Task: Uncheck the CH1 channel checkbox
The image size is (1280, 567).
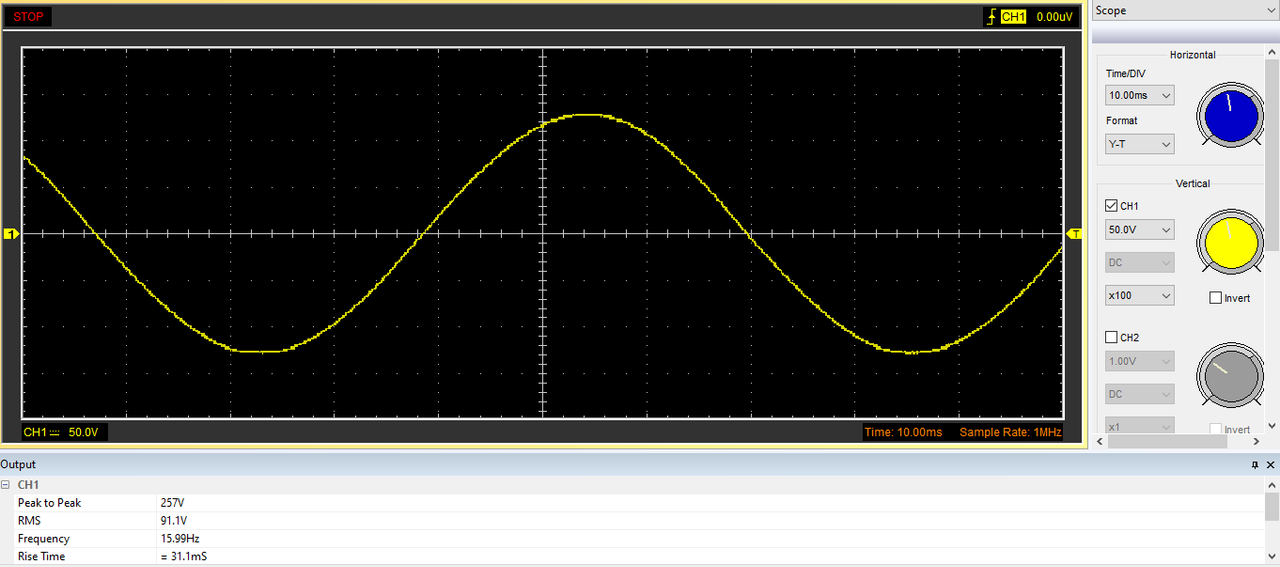Action: 1111,206
